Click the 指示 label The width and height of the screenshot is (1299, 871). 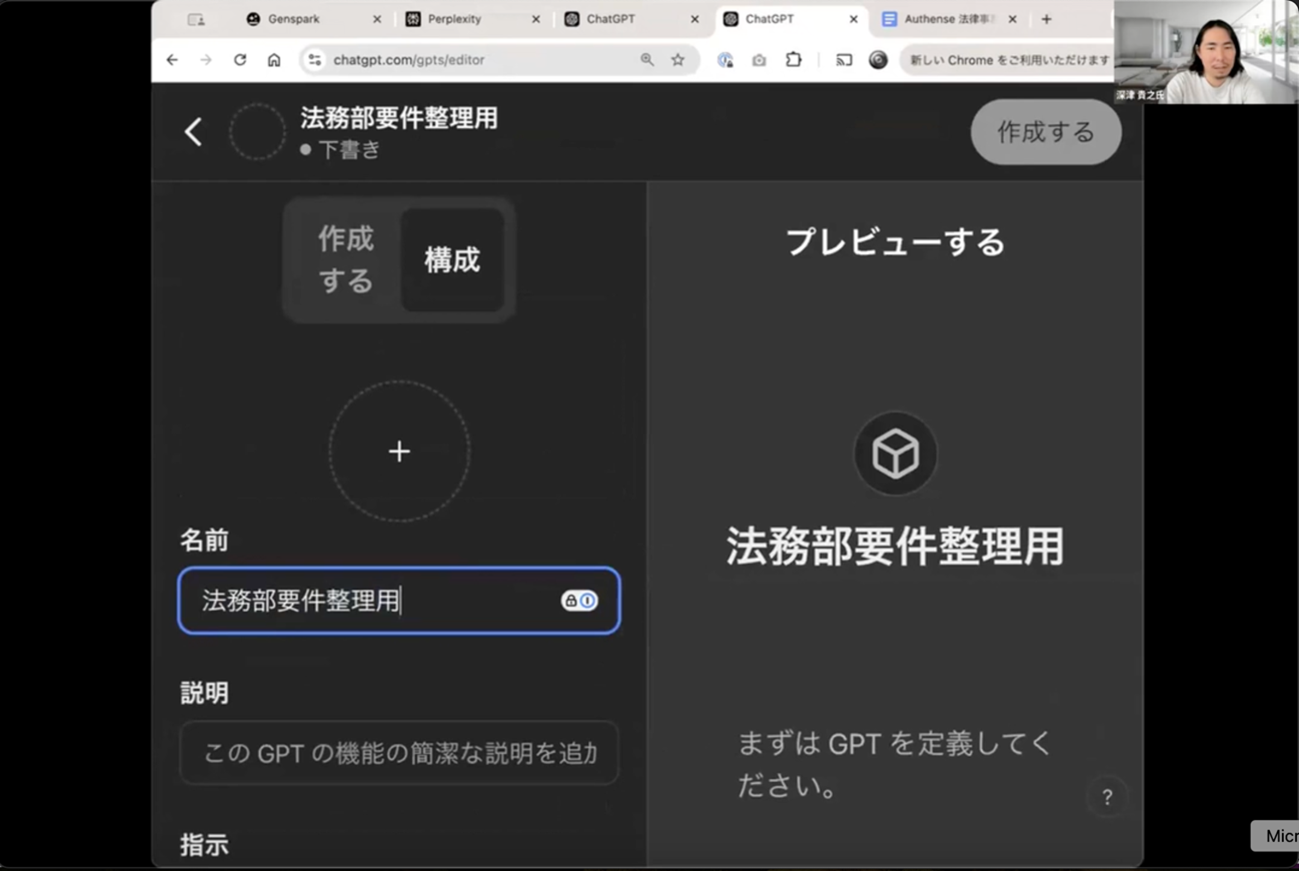(204, 845)
